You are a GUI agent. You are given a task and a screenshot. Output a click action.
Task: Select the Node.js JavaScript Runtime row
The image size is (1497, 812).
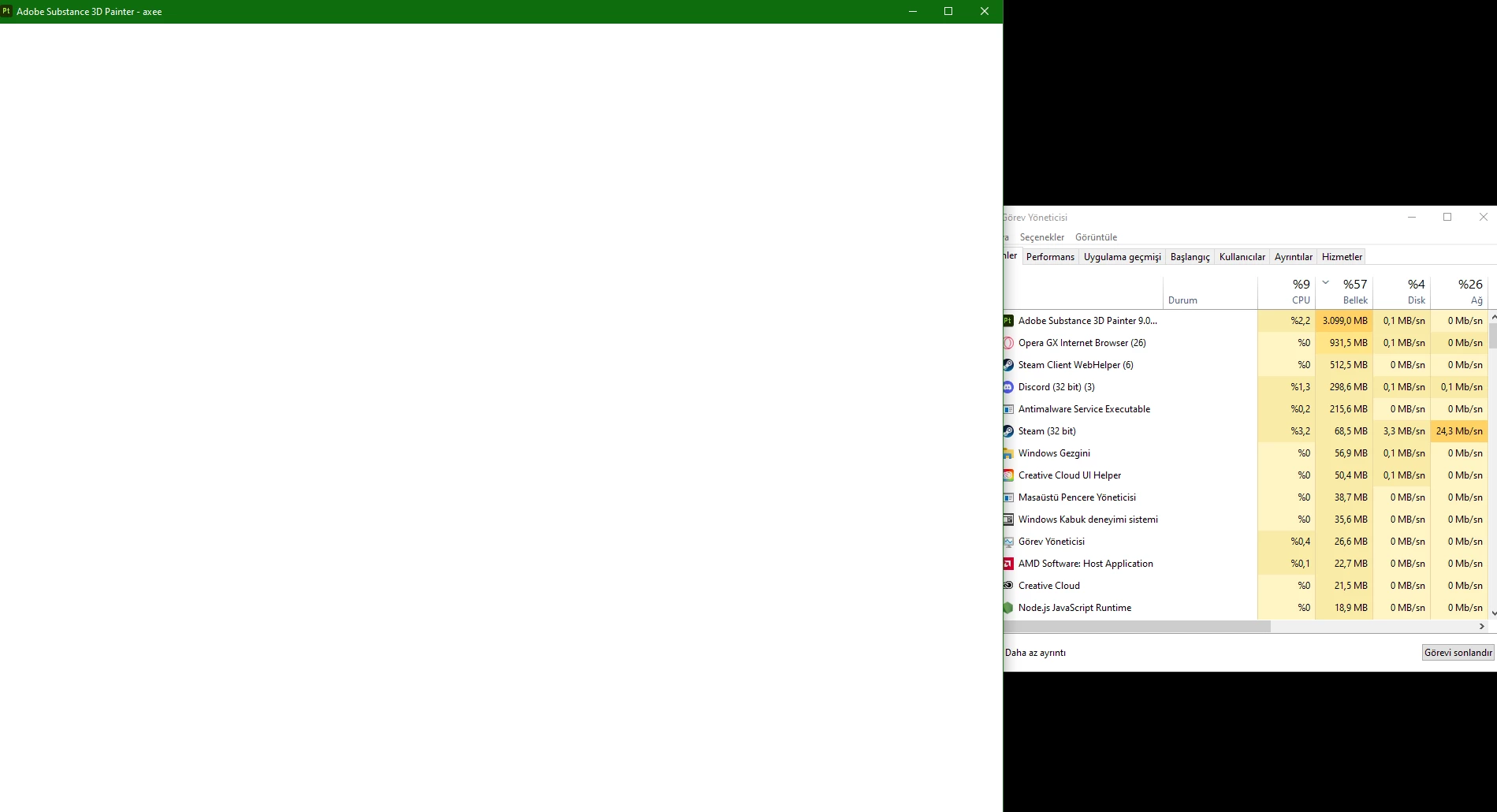(1246, 608)
